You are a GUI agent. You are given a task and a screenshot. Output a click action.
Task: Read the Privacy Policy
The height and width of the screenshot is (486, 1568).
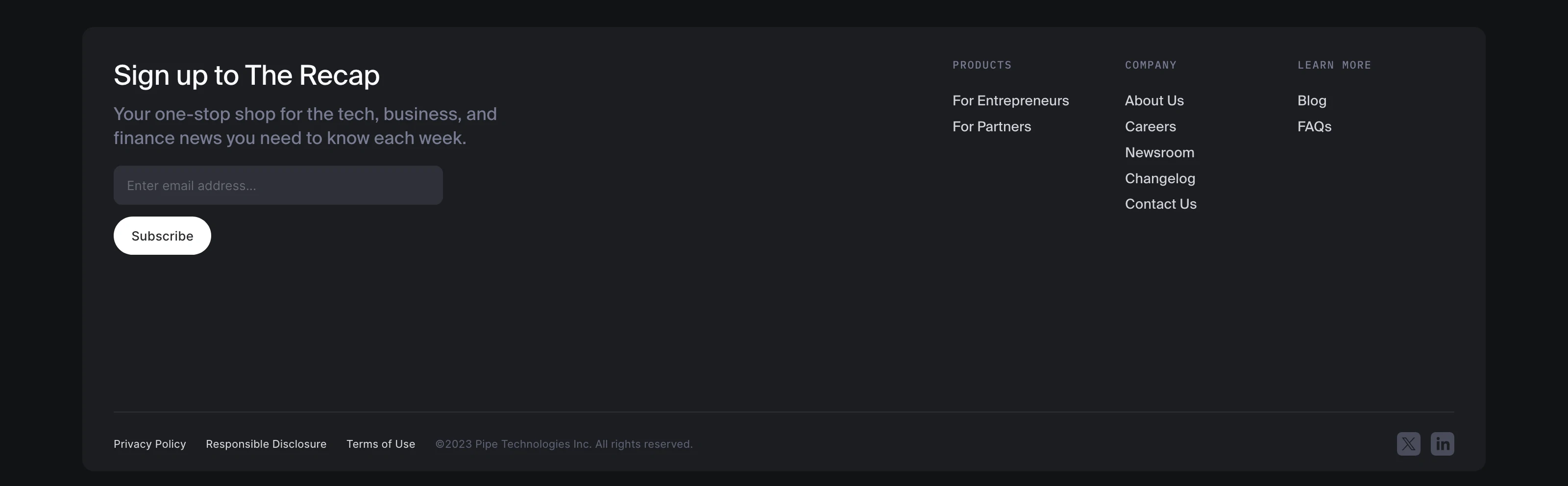click(150, 444)
